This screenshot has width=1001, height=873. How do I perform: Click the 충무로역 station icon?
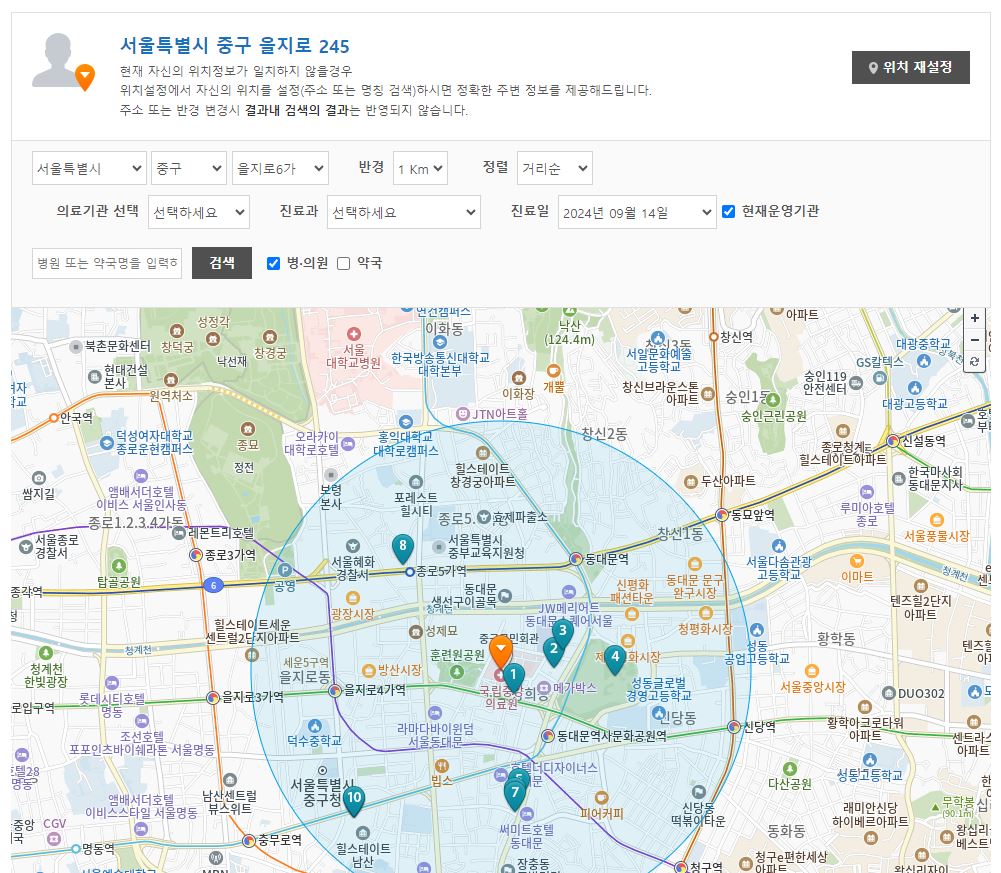pos(249,840)
